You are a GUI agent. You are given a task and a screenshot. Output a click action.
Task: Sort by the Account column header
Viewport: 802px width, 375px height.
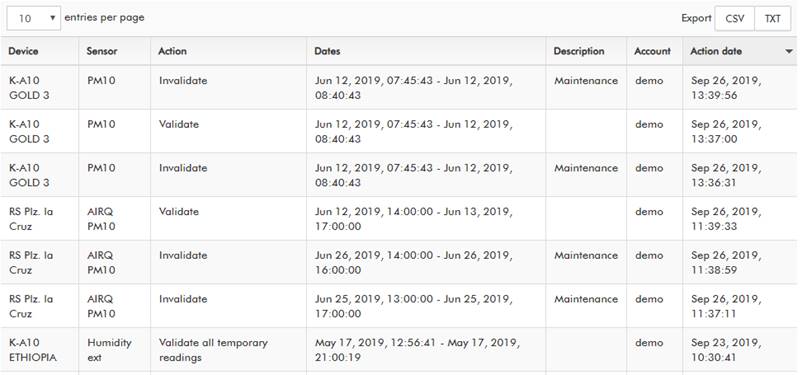coord(652,51)
